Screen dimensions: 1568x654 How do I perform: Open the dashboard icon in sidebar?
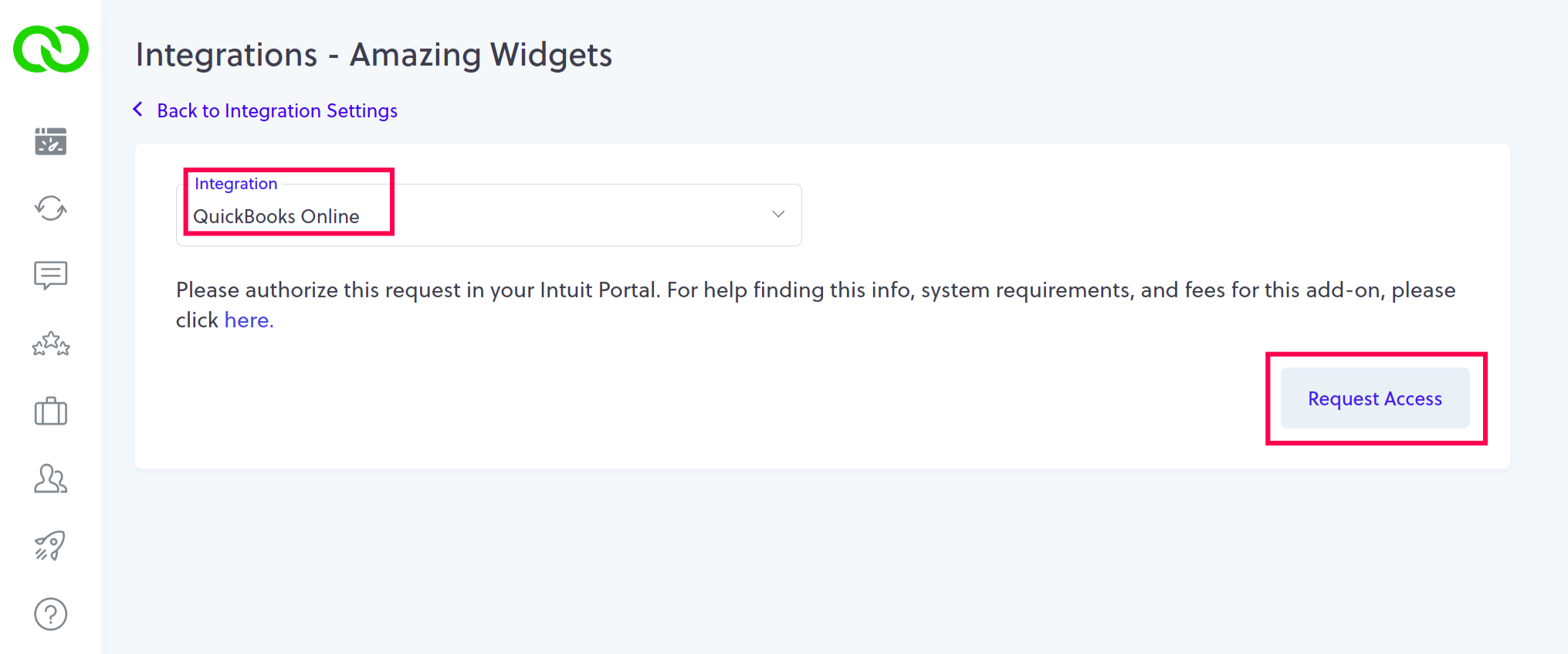51,141
